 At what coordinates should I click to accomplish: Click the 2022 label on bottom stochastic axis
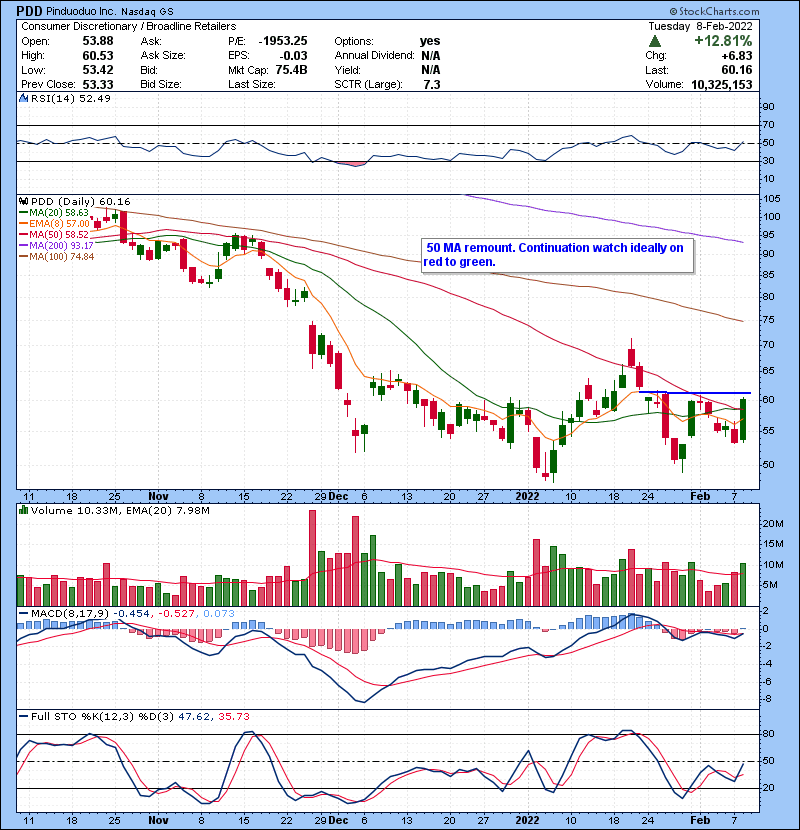click(528, 820)
